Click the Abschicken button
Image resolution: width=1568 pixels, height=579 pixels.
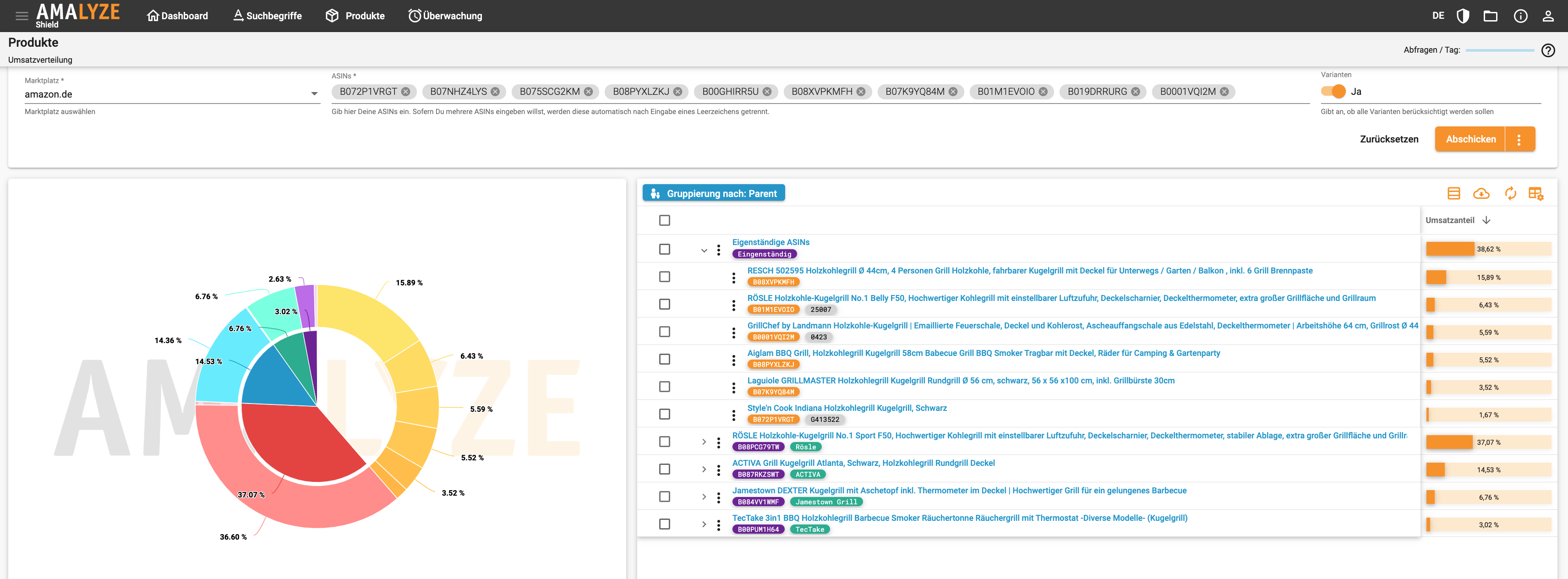click(x=1470, y=139)
